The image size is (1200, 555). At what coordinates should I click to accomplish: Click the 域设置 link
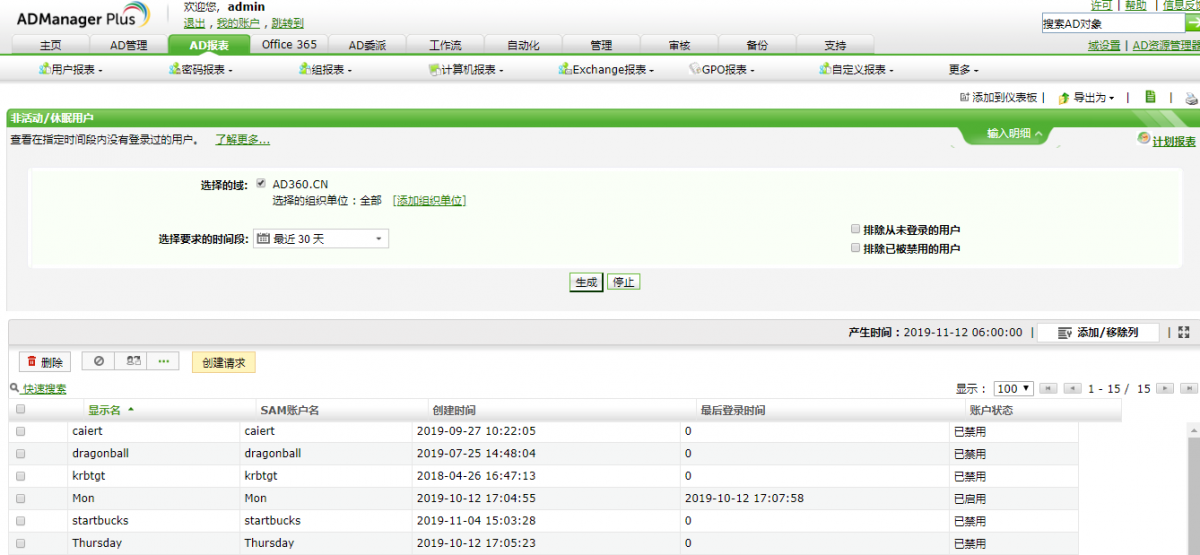click(1104, 45)
